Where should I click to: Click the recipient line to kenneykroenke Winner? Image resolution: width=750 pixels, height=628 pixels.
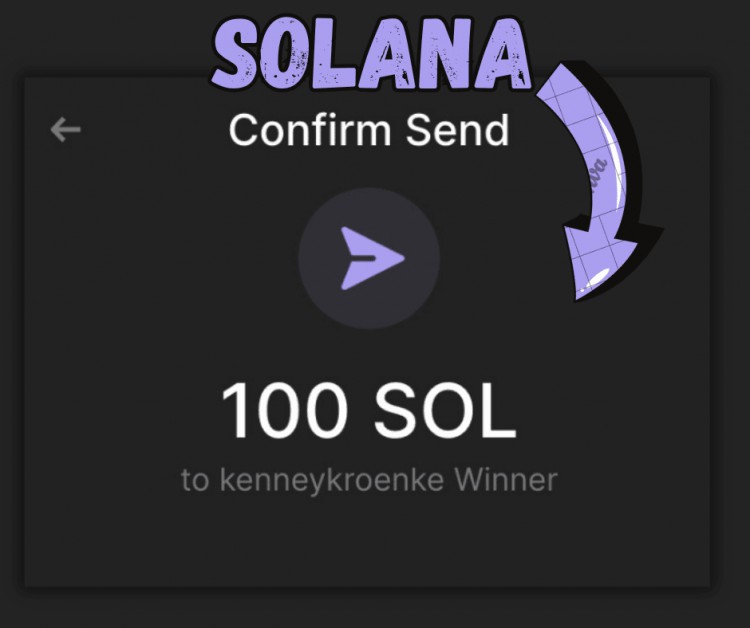369,480
